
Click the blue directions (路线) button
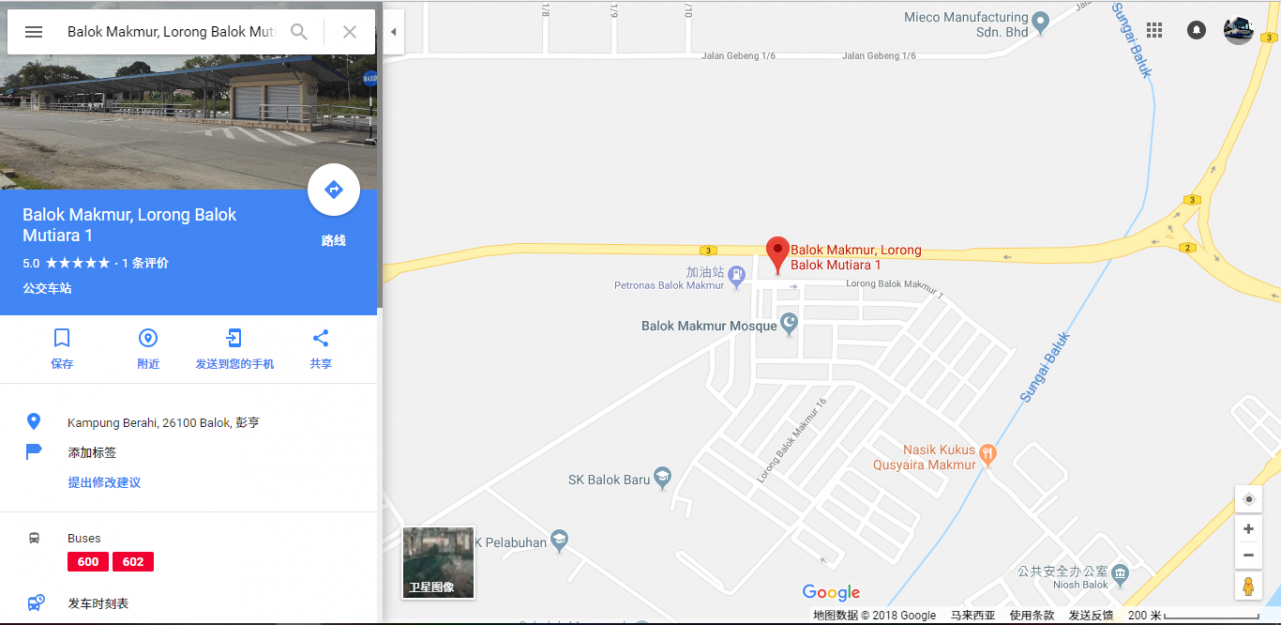[x=334, y=190]
